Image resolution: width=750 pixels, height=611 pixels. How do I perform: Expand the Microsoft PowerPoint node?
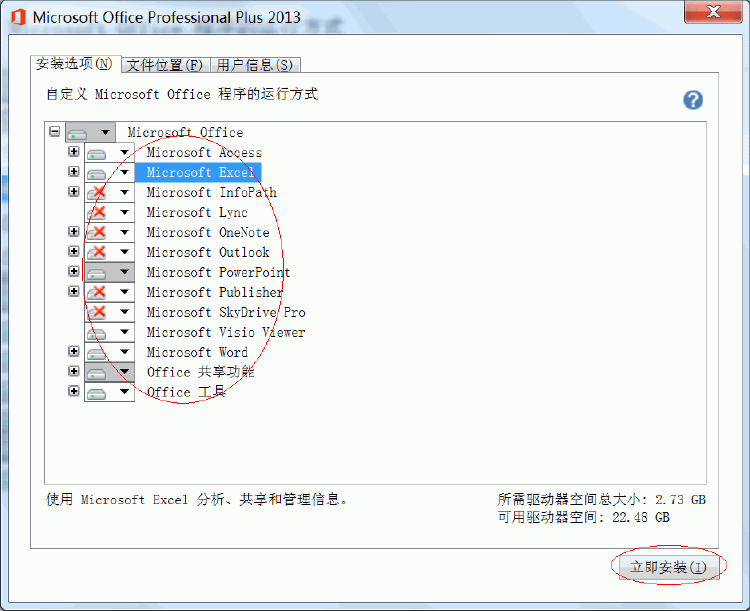(x=74, y=272)
